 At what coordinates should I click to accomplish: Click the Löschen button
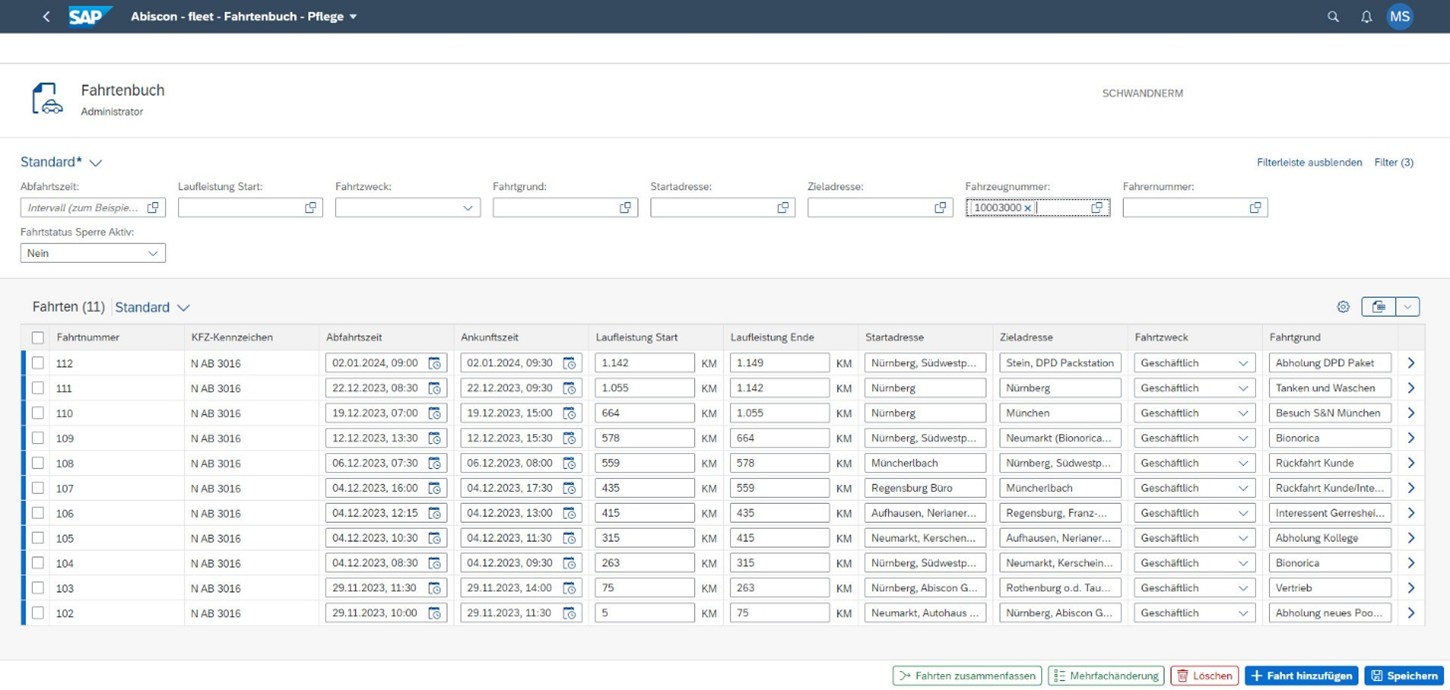pos(1204,676)
